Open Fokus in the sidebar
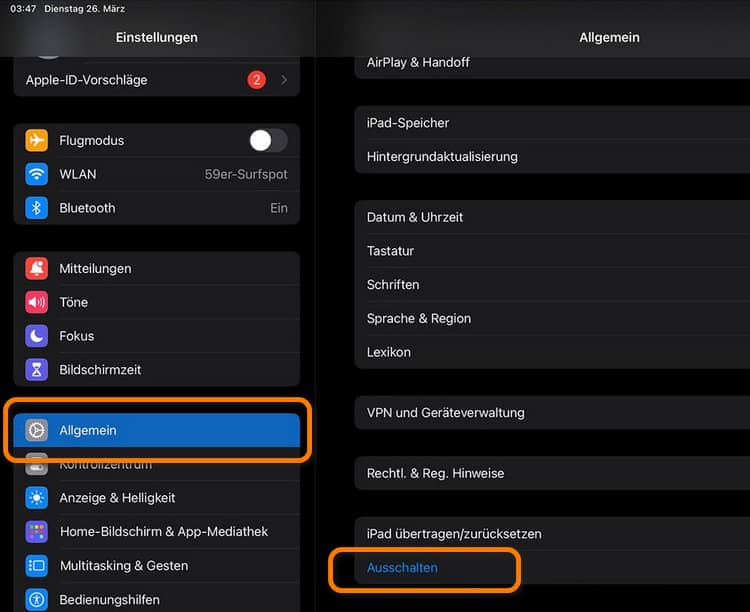Screen dimensions: 750x612 157,336
